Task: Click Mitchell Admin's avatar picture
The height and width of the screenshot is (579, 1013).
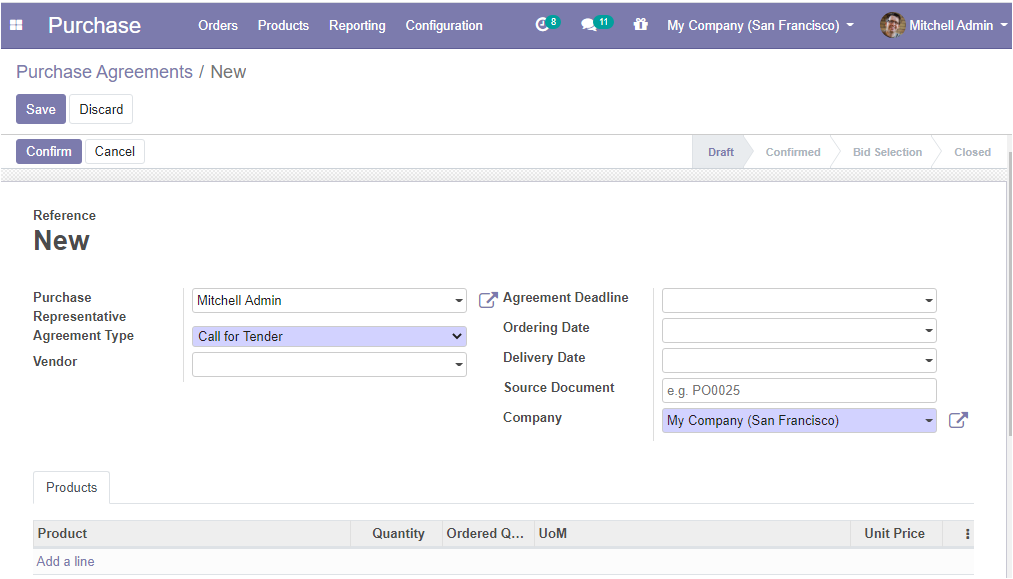Action: (x=892, y=25)
